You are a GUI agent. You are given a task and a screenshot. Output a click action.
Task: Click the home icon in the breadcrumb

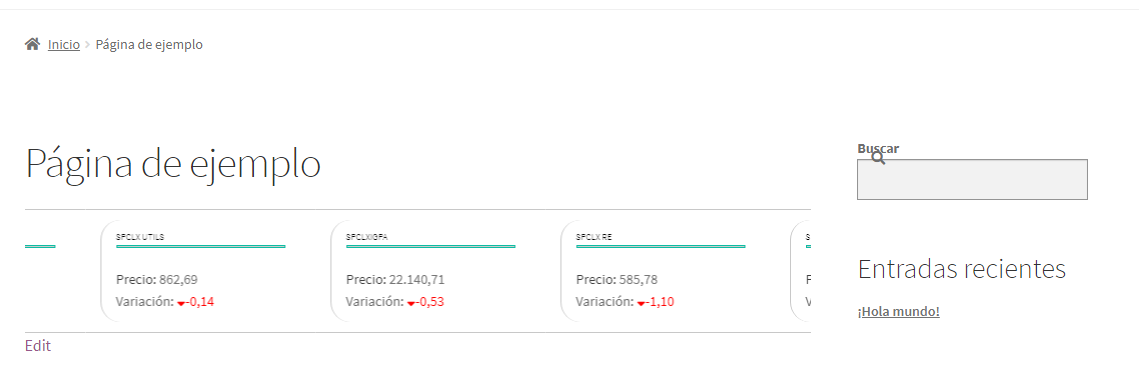[32, 44]
